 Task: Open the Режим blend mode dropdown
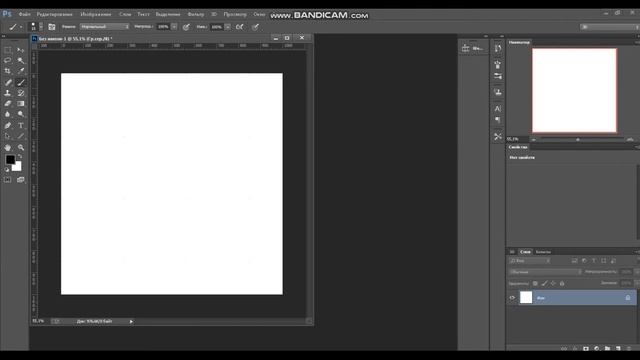(104, 27)
